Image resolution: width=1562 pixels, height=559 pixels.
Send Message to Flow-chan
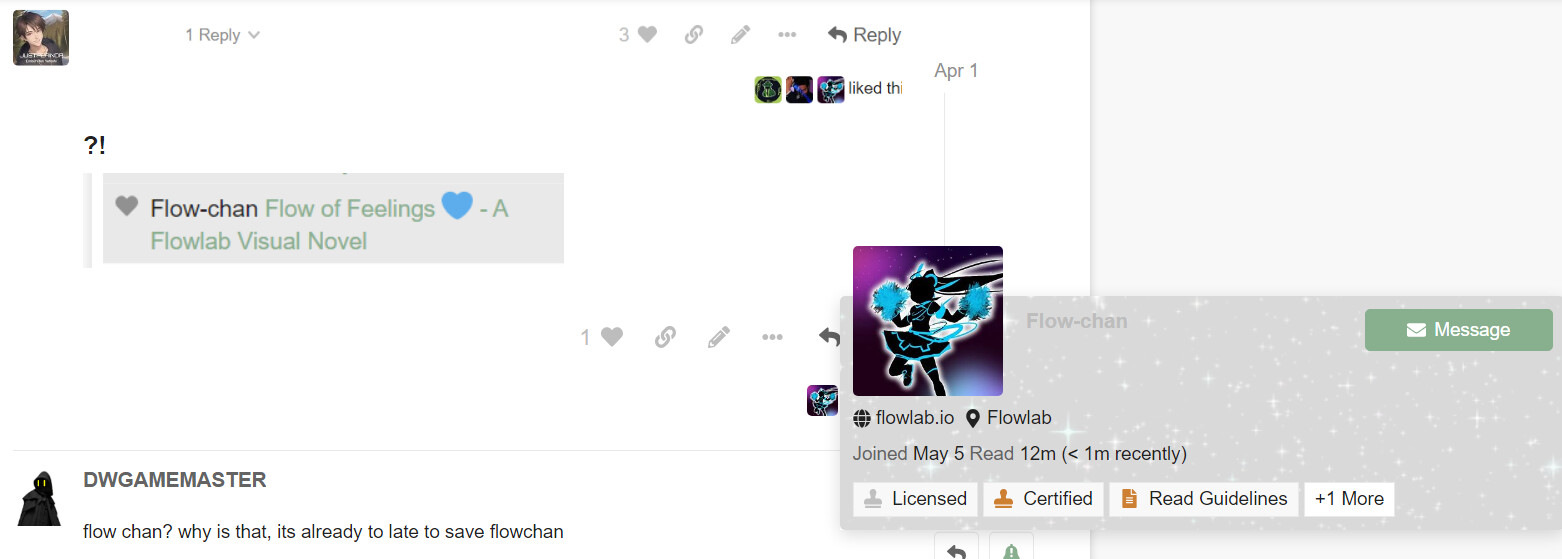pos(1458,330)
